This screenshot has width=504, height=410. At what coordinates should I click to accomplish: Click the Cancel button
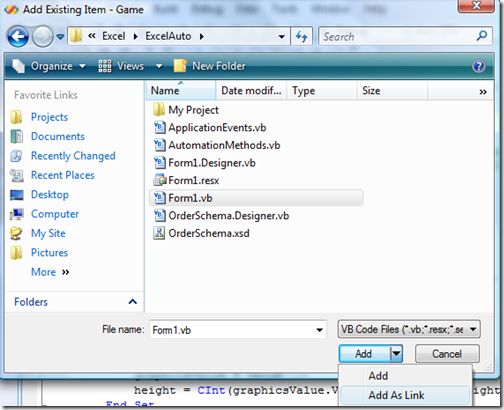coord(447,354)
